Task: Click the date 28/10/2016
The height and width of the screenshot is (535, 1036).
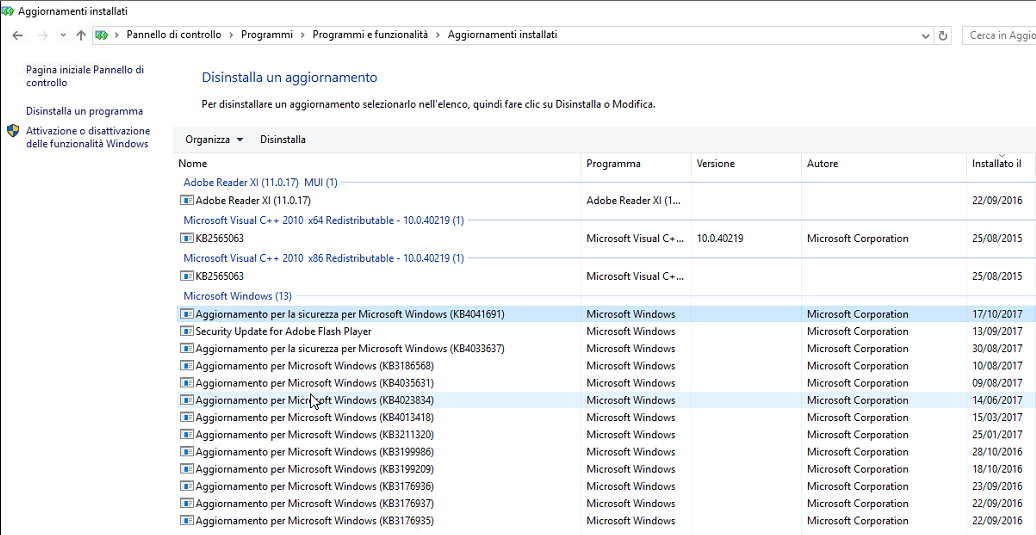Action: coord(997,452)
